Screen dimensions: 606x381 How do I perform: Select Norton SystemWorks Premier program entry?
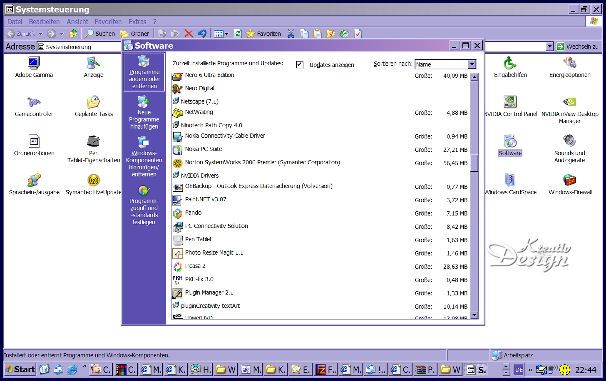[262, 162]
